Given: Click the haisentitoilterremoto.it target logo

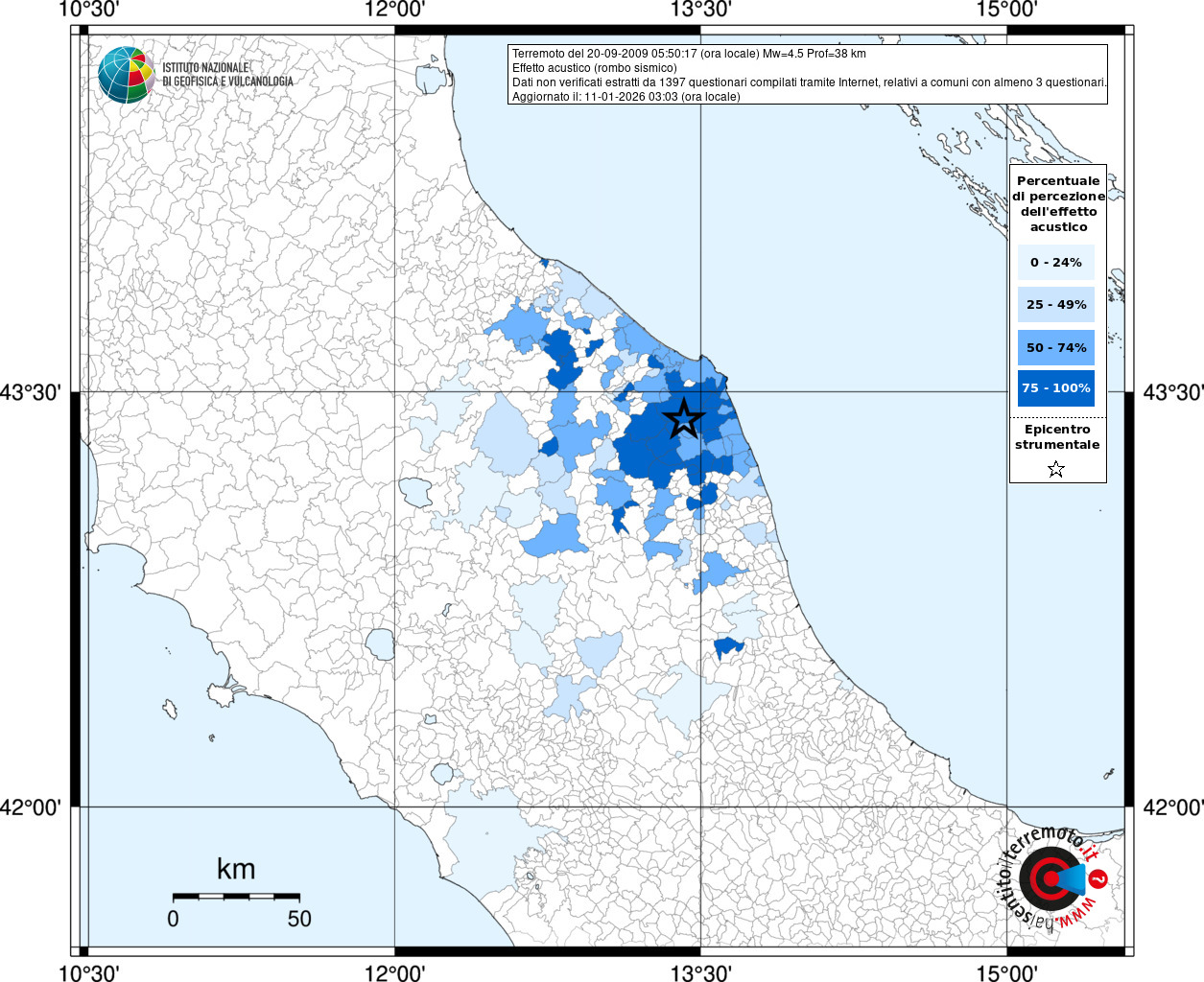Looking at the screenshot, I should [1049, 878].
